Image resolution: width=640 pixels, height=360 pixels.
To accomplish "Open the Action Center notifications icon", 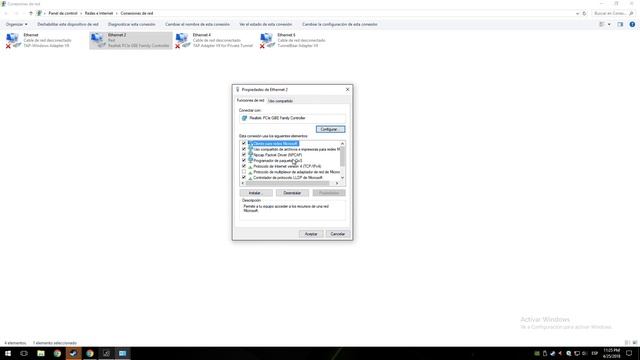I will [x=629, y=353].
